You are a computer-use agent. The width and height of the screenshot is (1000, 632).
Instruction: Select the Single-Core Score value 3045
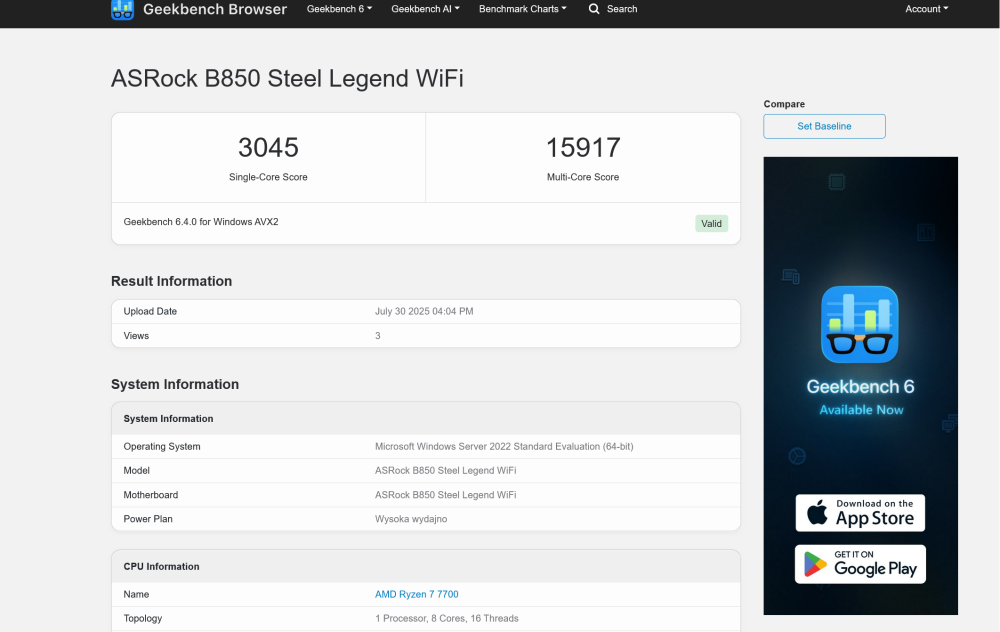pos(267,147)
